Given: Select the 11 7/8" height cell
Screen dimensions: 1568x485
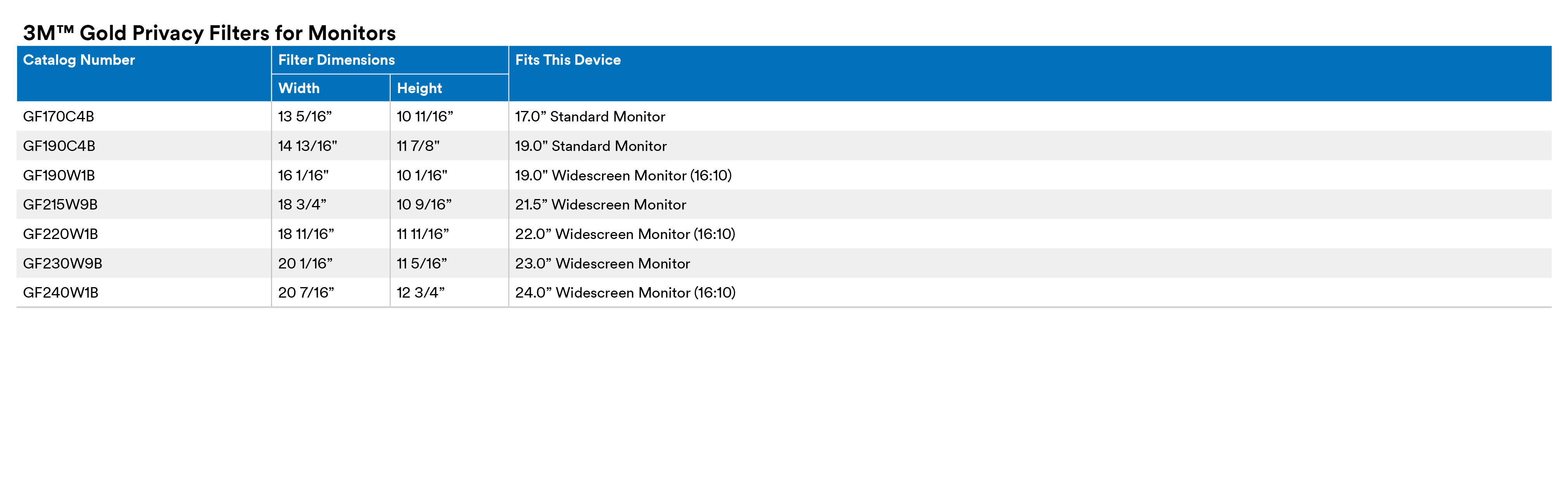Looking at the screenshot, I should pos(418,146).
